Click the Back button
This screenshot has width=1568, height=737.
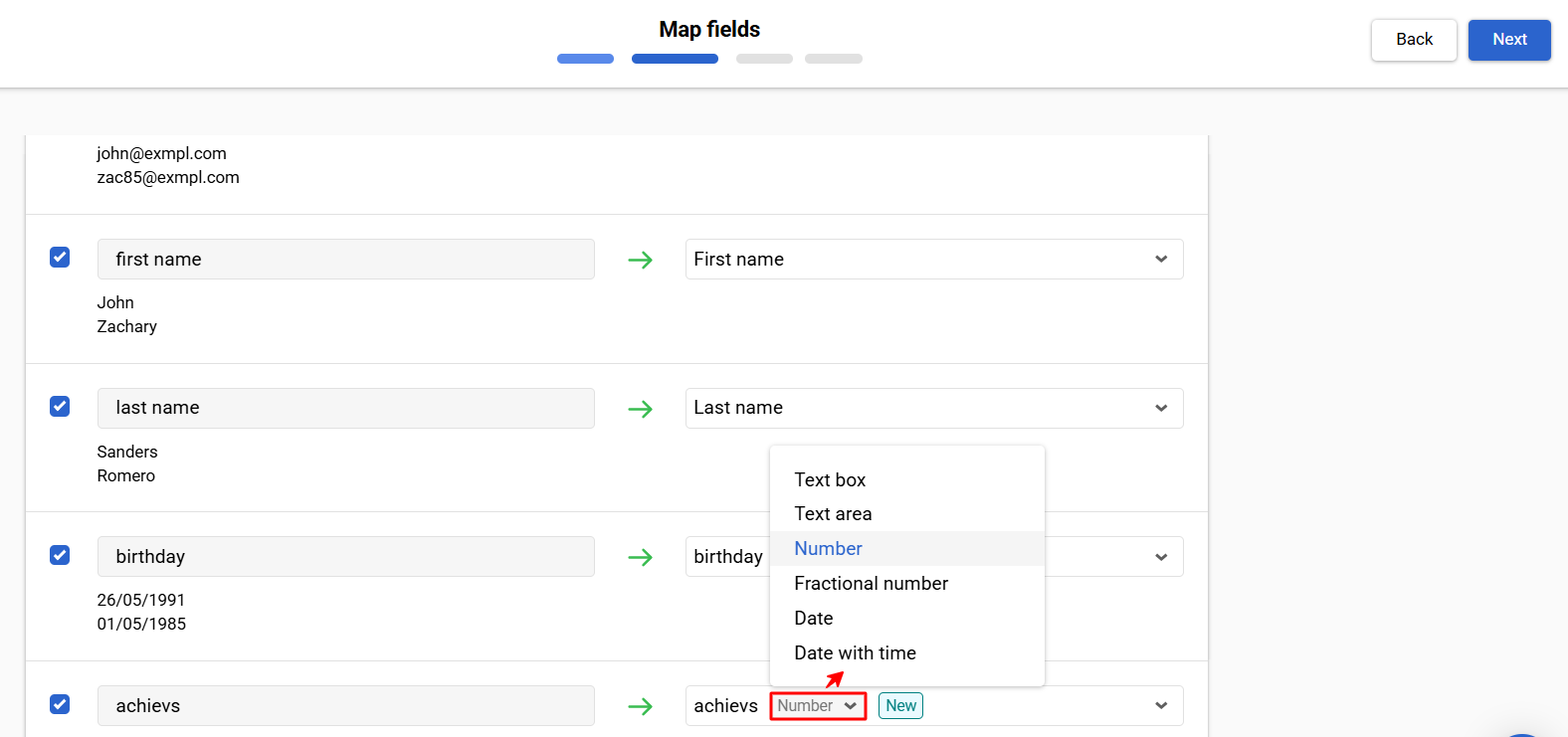[1414, 40]
